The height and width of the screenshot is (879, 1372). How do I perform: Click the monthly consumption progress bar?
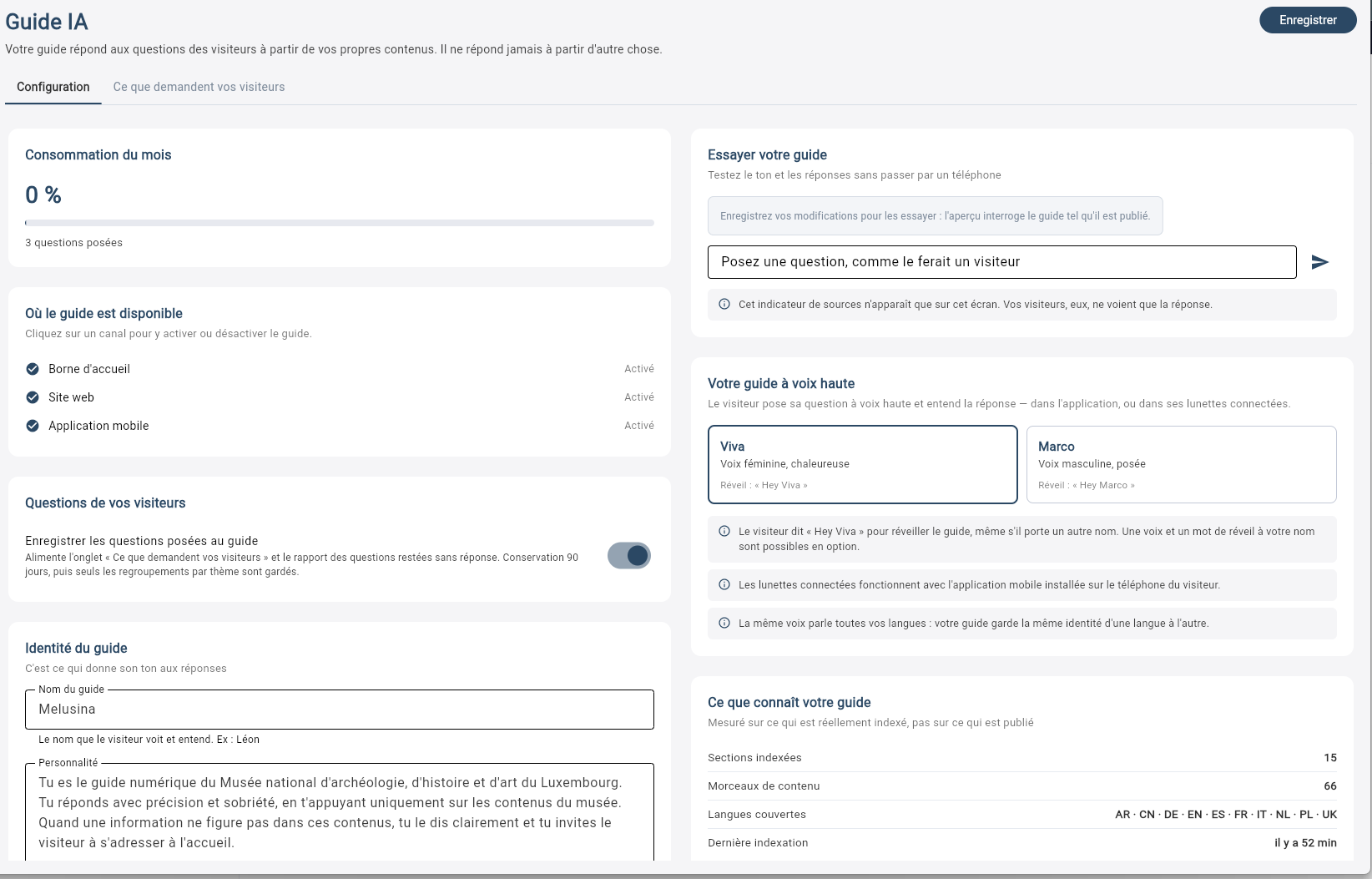pos(340,223)
